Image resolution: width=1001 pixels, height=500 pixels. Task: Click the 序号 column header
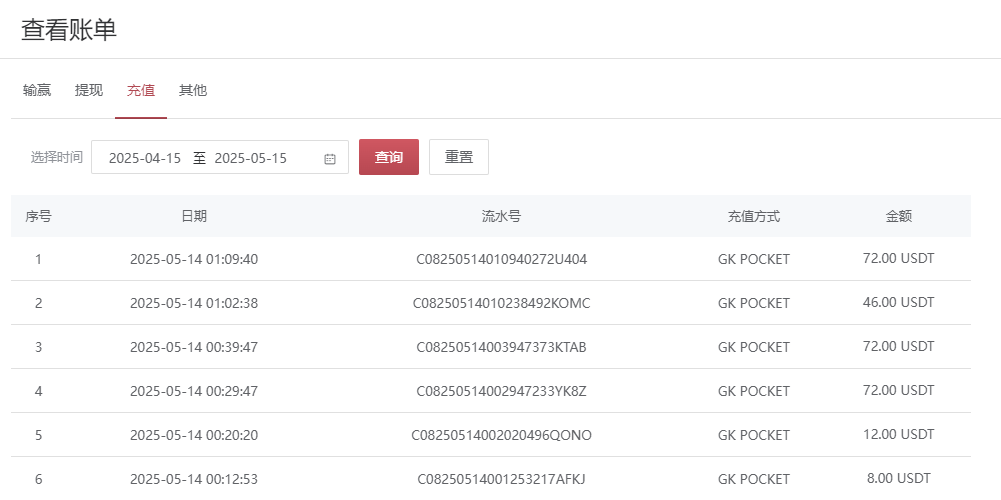(x=38, y=216)
